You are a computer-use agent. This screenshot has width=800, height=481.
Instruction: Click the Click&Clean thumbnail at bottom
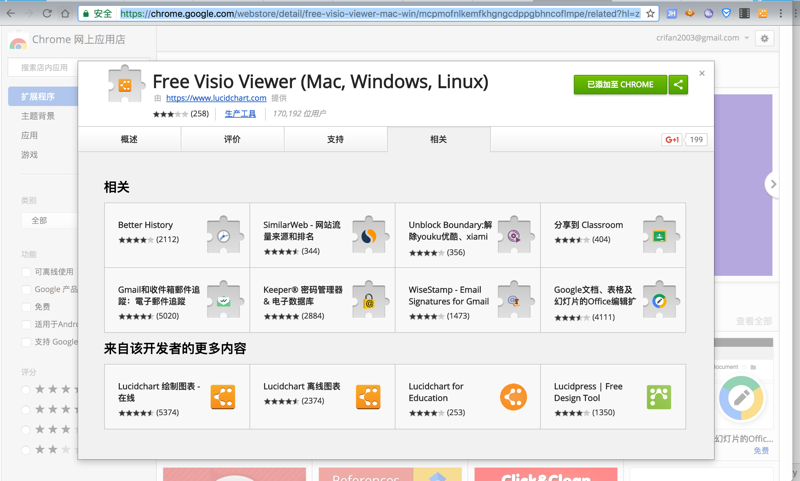545,474
